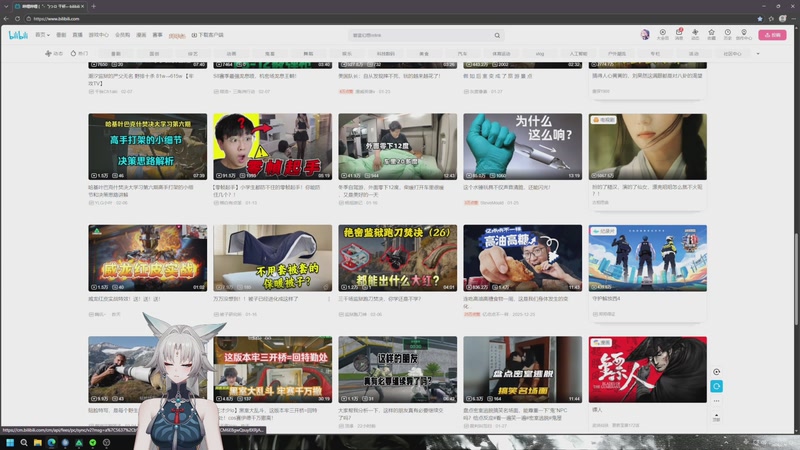Expand the 首页 dropdown arrow

tap(48, 35)
